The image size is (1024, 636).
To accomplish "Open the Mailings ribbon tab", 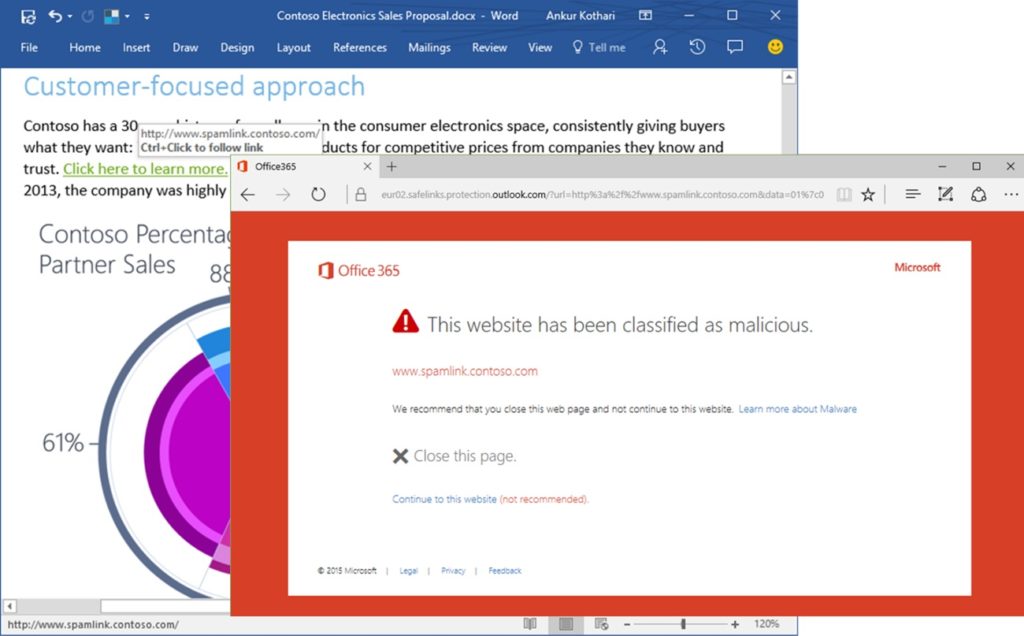I will pyautogui.click(x=429, y=47).
